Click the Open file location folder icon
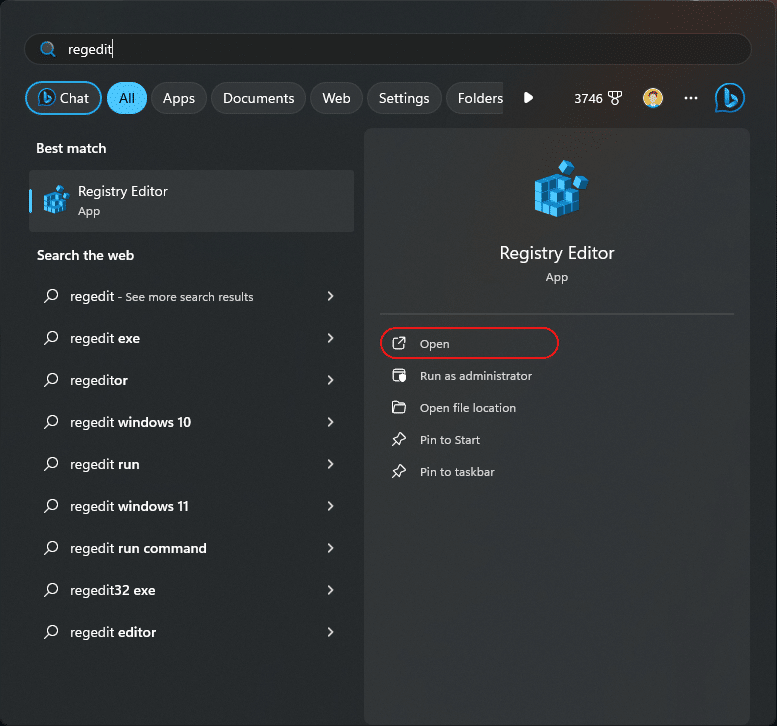This screenshot has height=726, width=777. [x=399, y=407]
